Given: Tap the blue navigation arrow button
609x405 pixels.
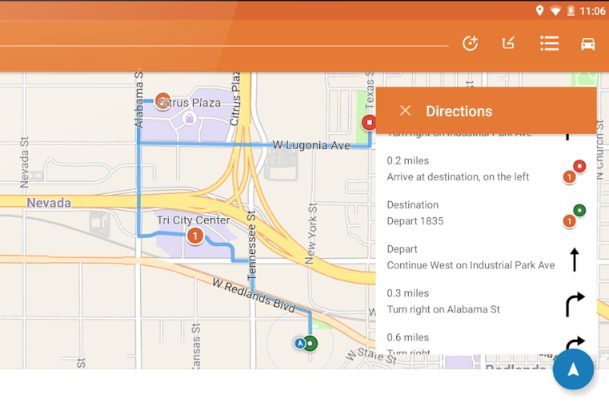Looking at the screenshot, I should (573, 369).
